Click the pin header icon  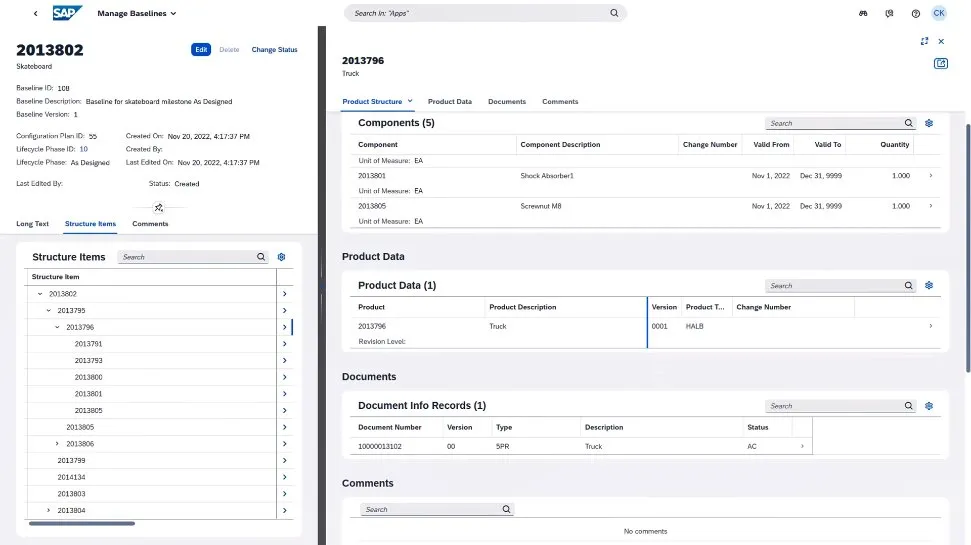coord(159,207)
